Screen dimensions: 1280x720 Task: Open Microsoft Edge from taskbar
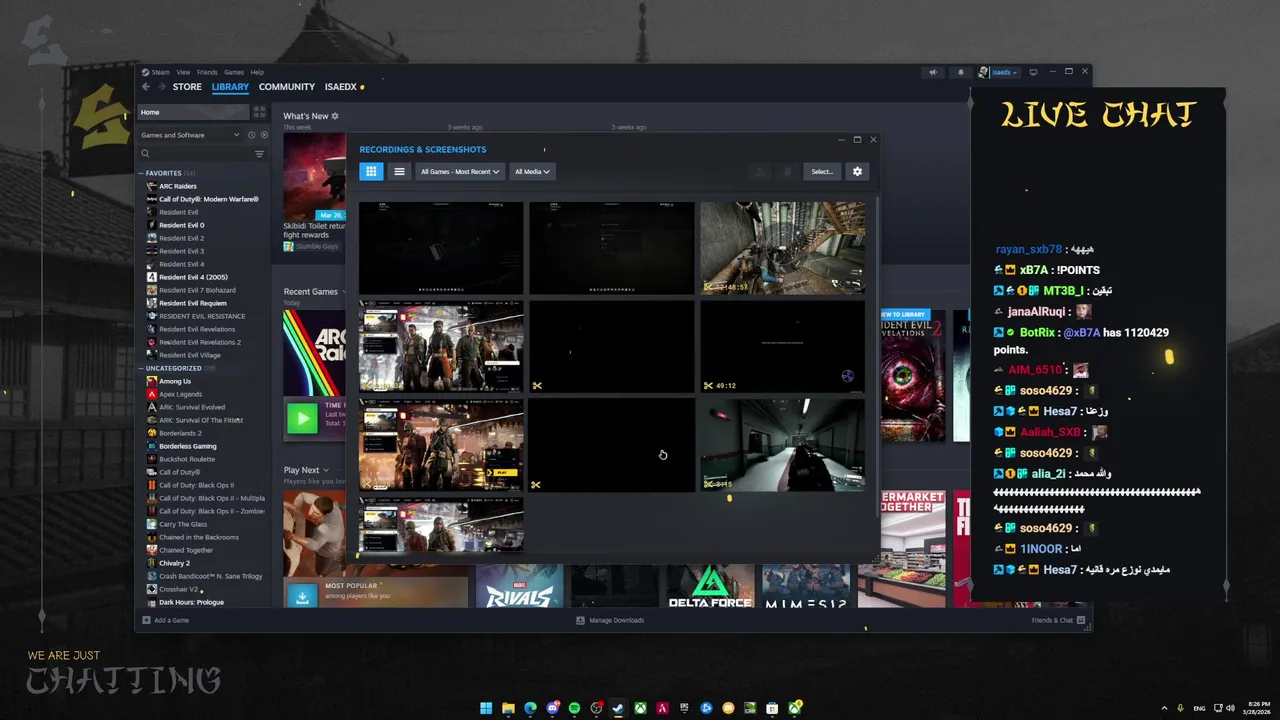click(530, 708)
